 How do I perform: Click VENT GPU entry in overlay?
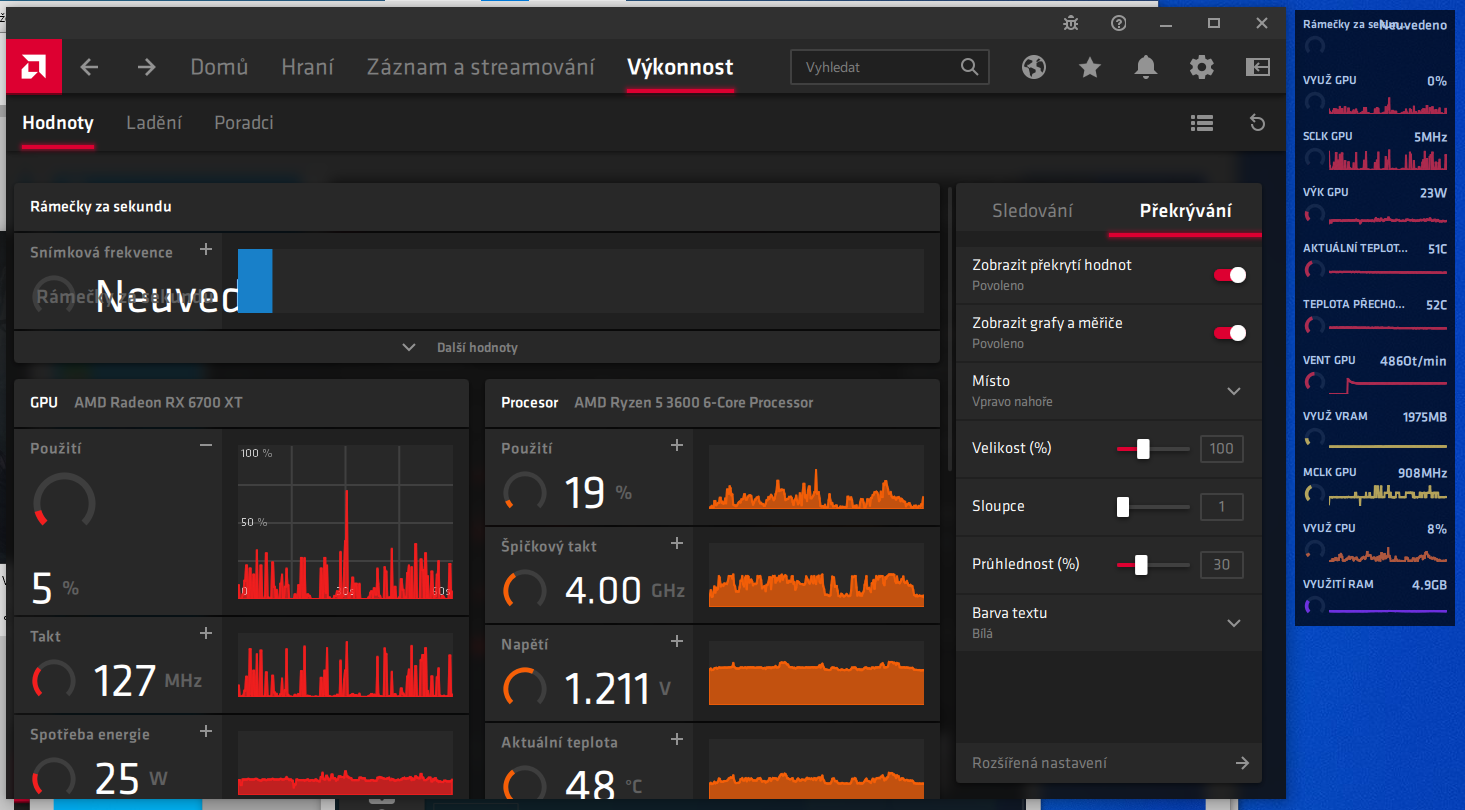click(1375, 373)
